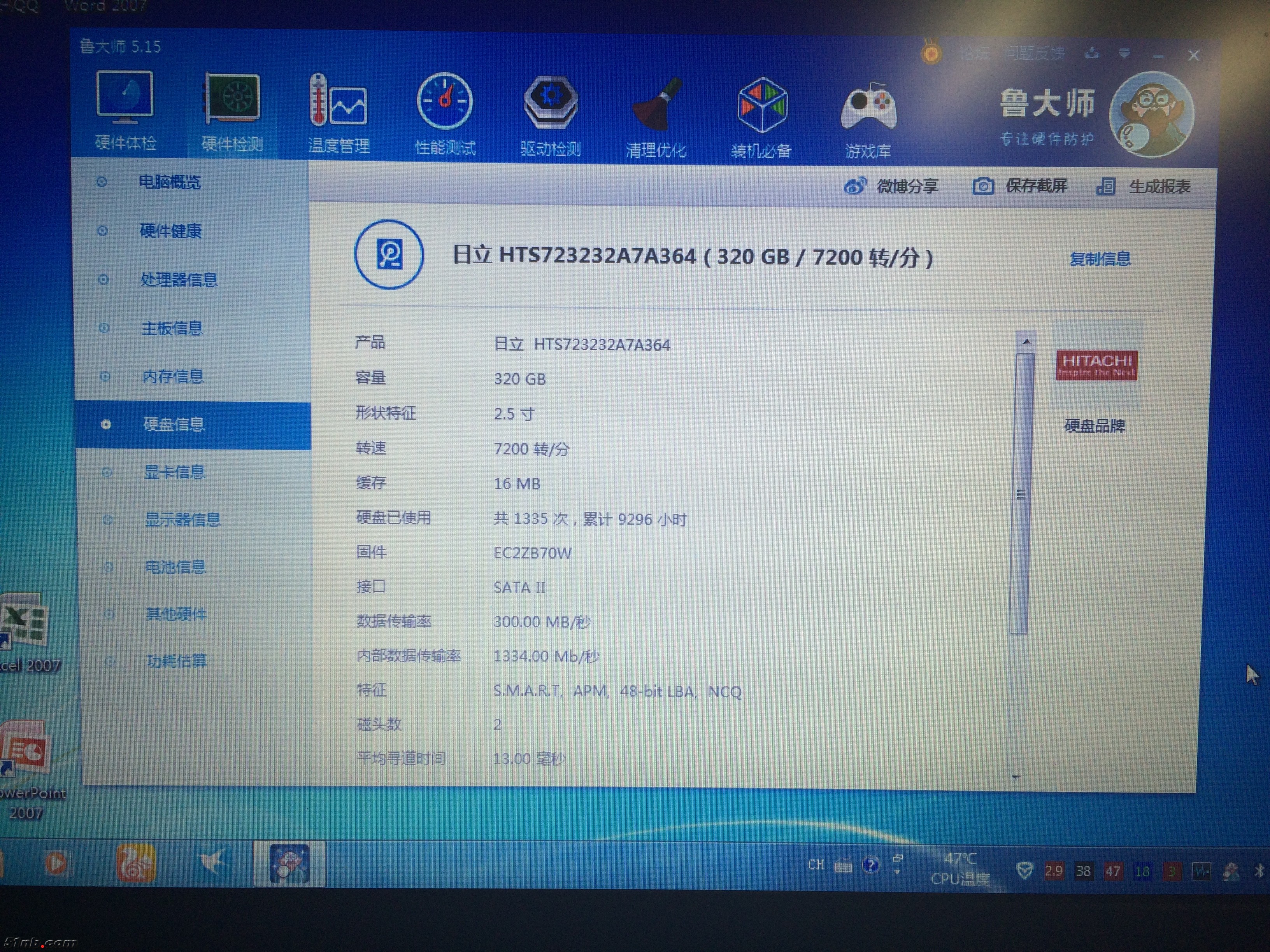The image size is (1270, 952).
Task: Select 显卡信息 in the sidebar
Action: [174, 472]
